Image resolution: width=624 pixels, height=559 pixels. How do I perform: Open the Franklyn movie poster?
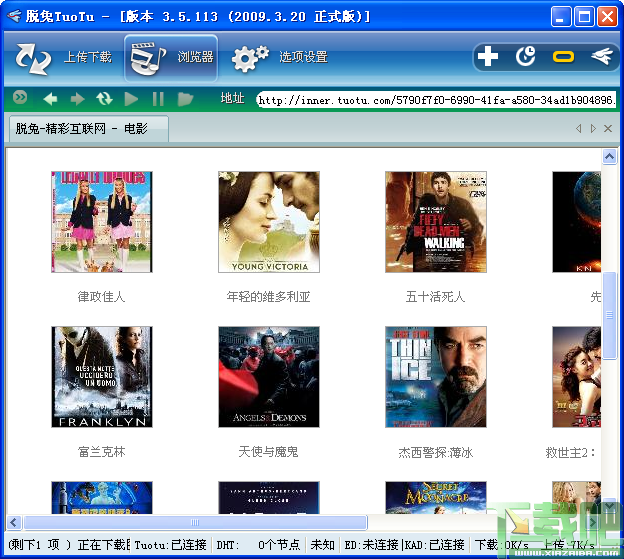(x=102, y=377)
